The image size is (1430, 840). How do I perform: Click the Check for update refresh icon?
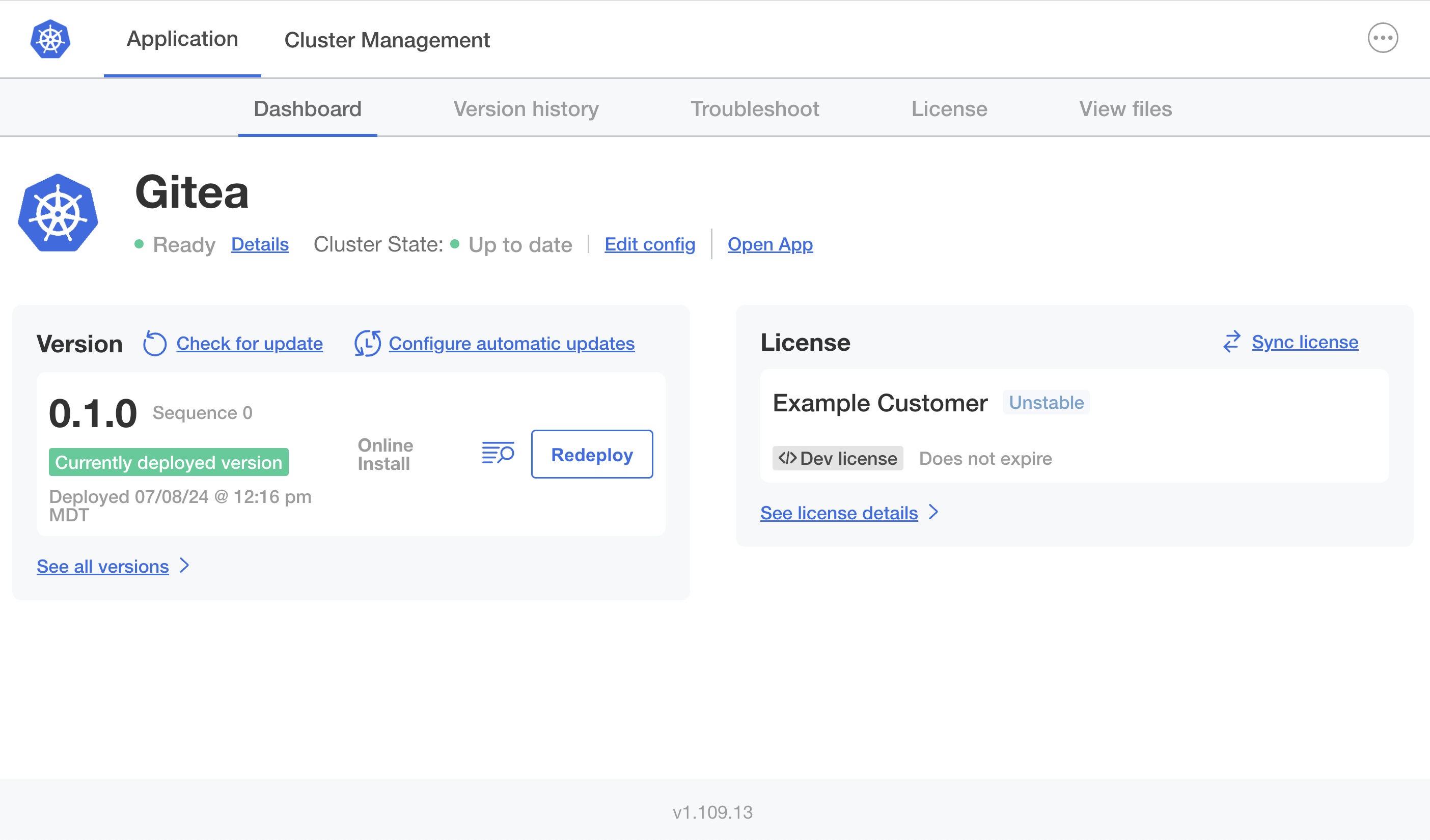click(154, 343)
